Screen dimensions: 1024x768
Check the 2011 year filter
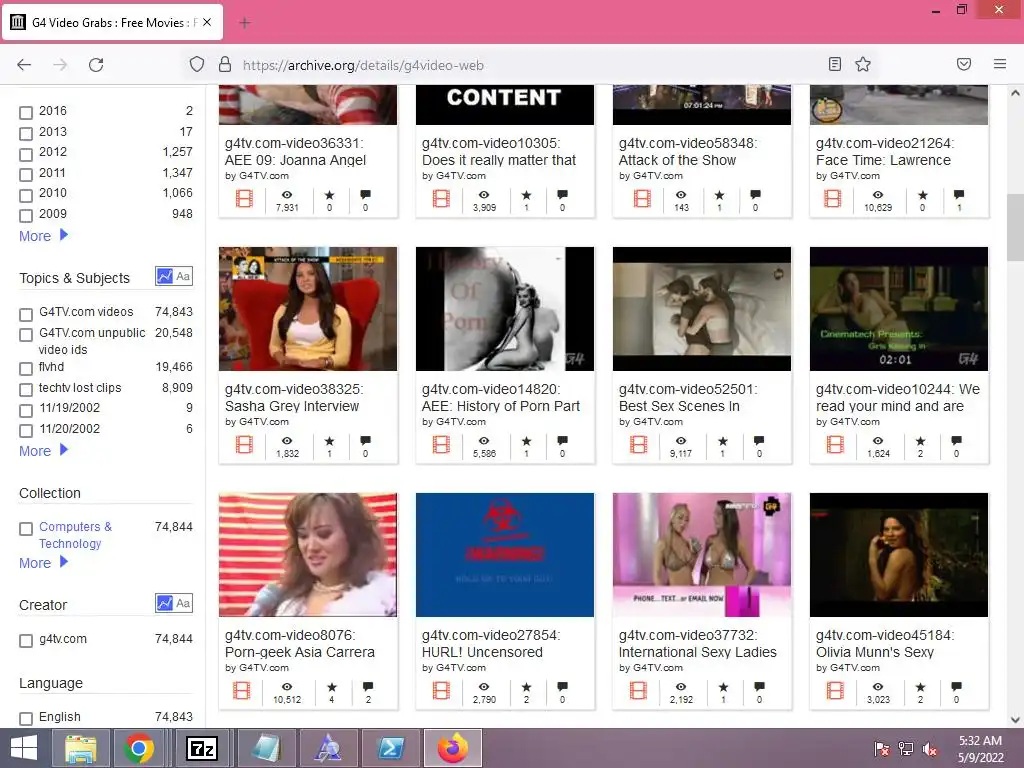[x=26, y=174]
